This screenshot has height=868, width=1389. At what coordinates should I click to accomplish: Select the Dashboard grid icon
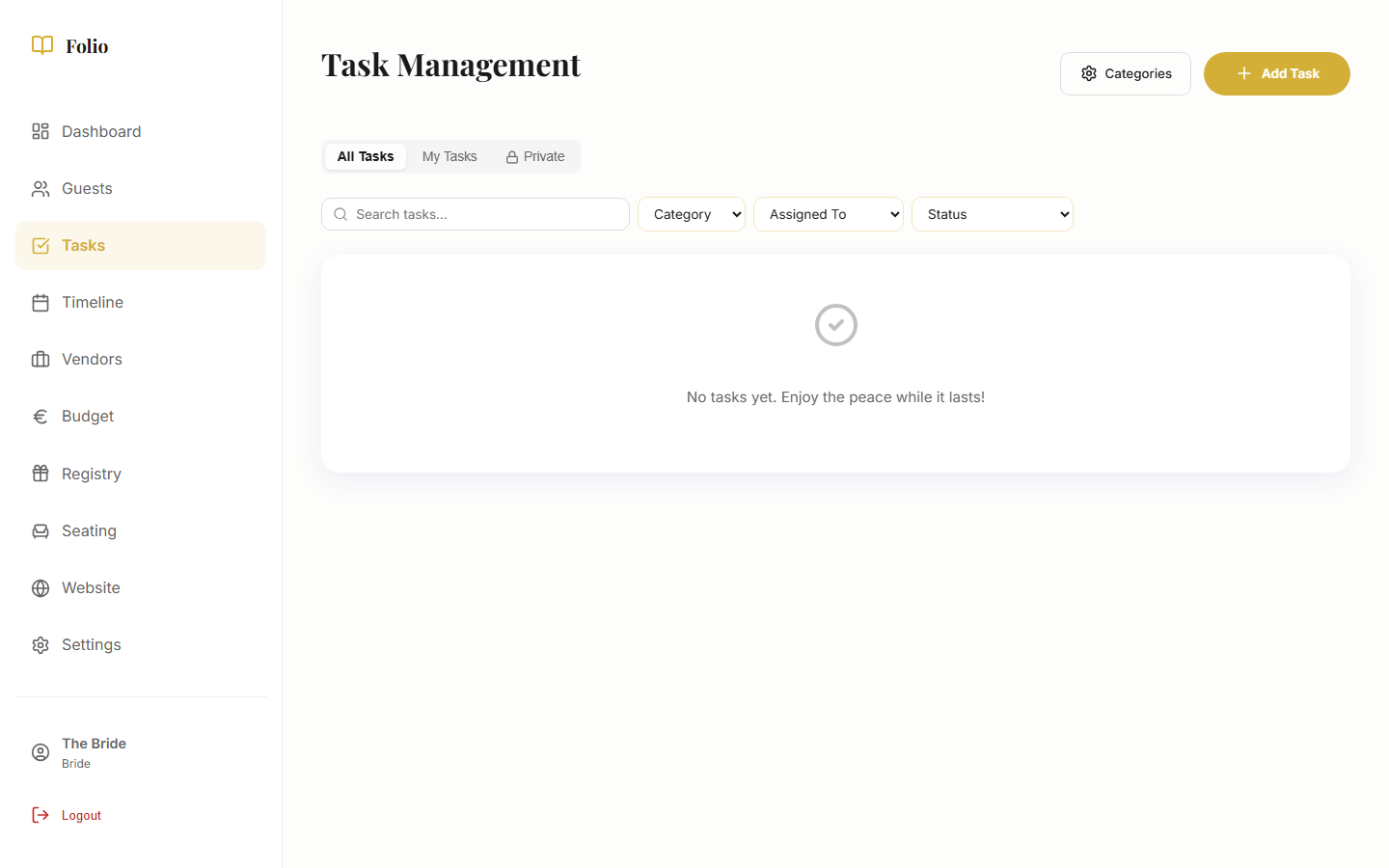40,131
